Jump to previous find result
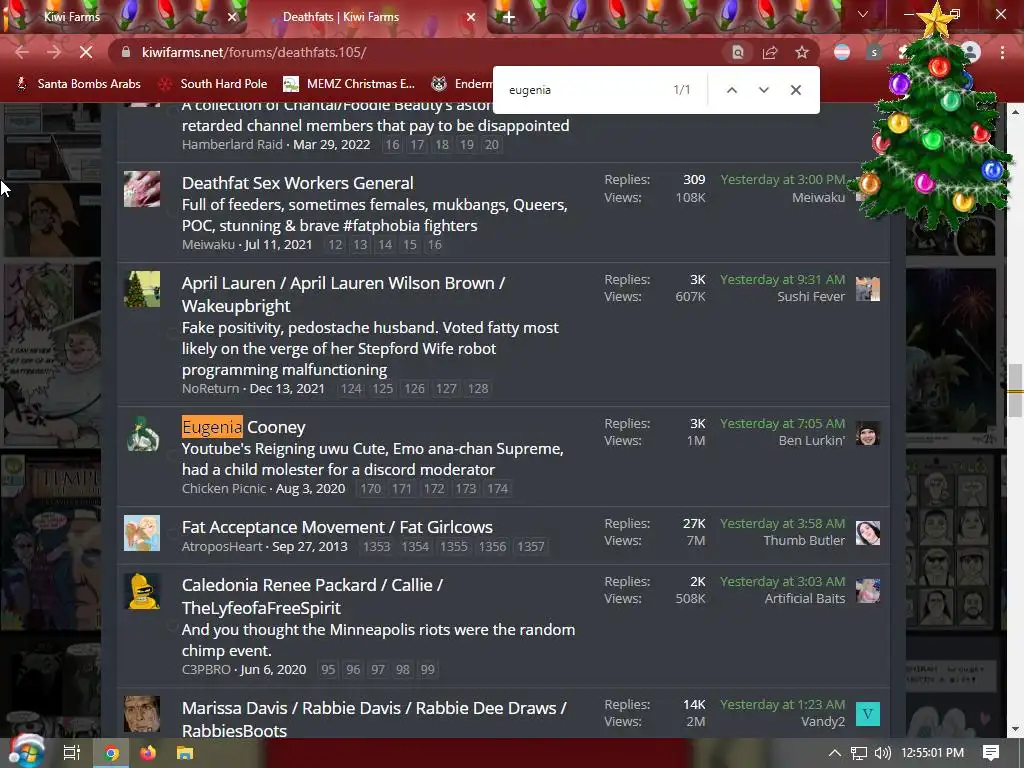This screenshot has width=1024, height=768. coord(732,90)
